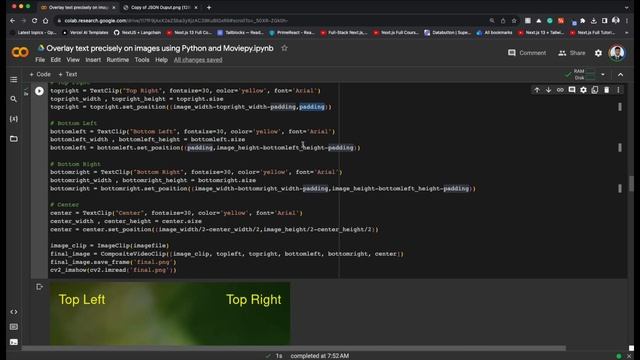The height and width of the screenshot is (360, 640).
Task: Click the output image with Top Left text
Action: [x=170, y=313]
